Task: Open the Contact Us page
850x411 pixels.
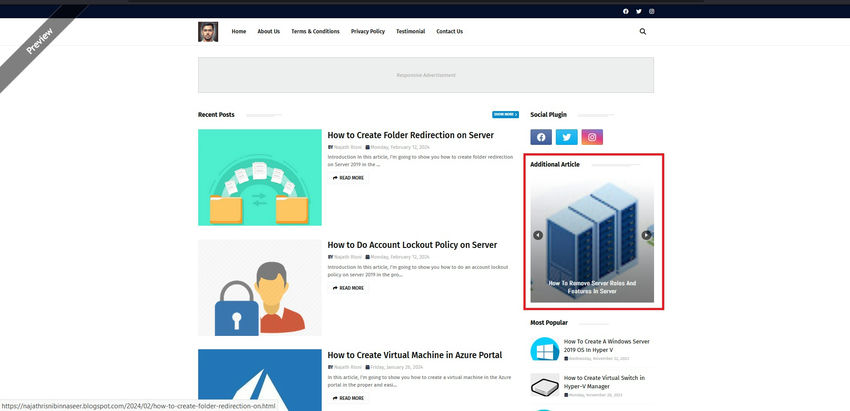Action: 449,31
